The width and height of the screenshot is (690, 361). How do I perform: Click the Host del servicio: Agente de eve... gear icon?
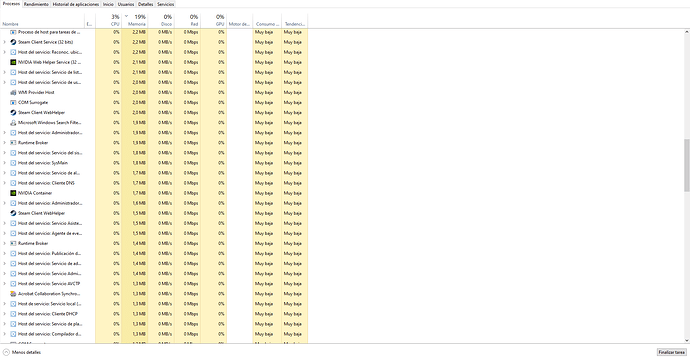pyautogui.click(x=13, y=233)
